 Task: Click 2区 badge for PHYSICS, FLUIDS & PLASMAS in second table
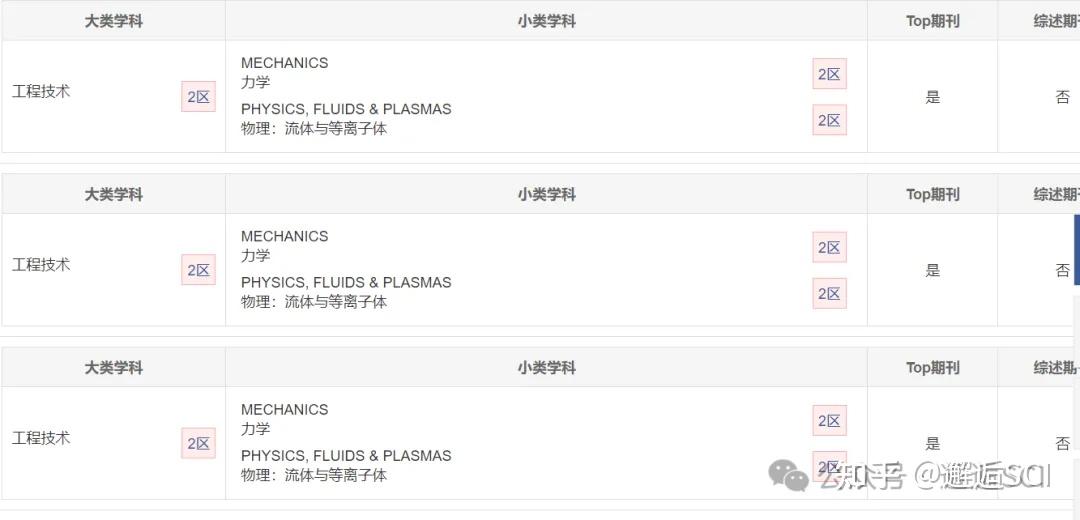pyautogui.click(x=829, y=293)
